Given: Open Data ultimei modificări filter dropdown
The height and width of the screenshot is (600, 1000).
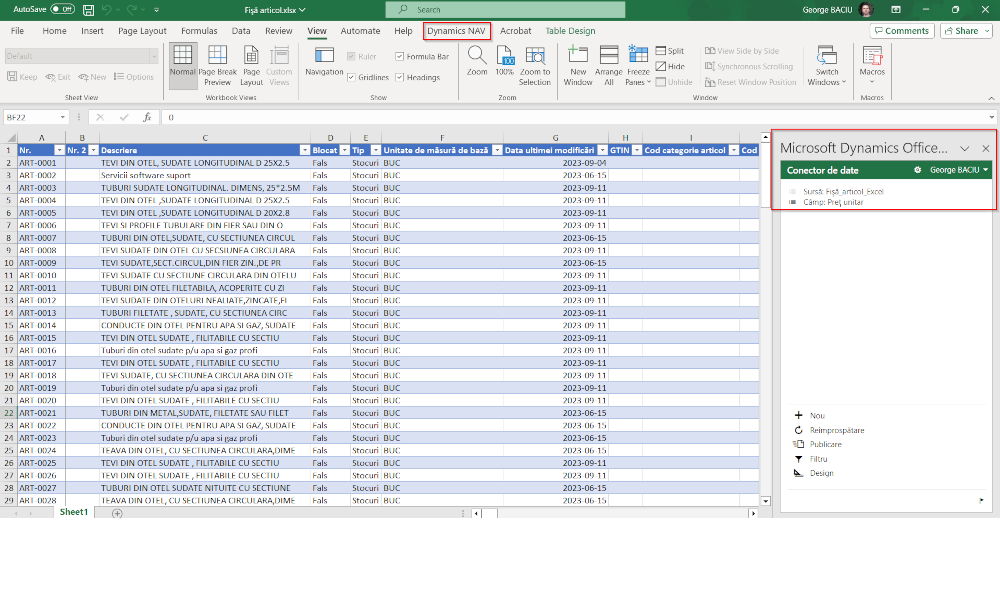Looking at the screenshot, I should coord(603,150).
